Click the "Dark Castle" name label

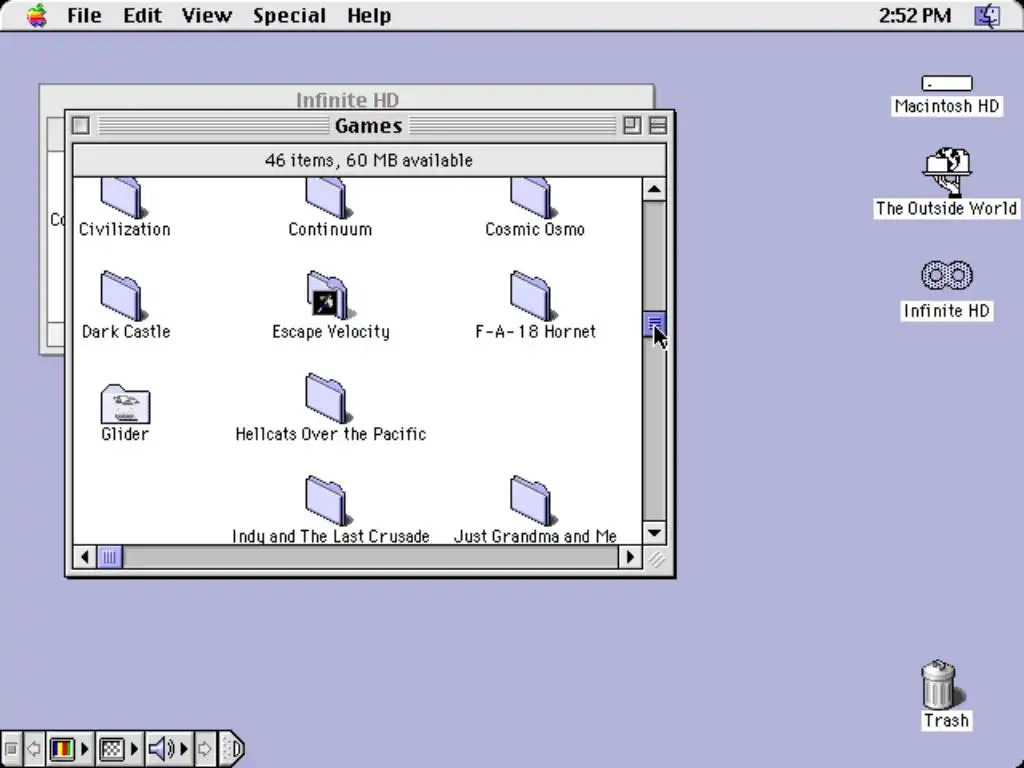(126, 332)
